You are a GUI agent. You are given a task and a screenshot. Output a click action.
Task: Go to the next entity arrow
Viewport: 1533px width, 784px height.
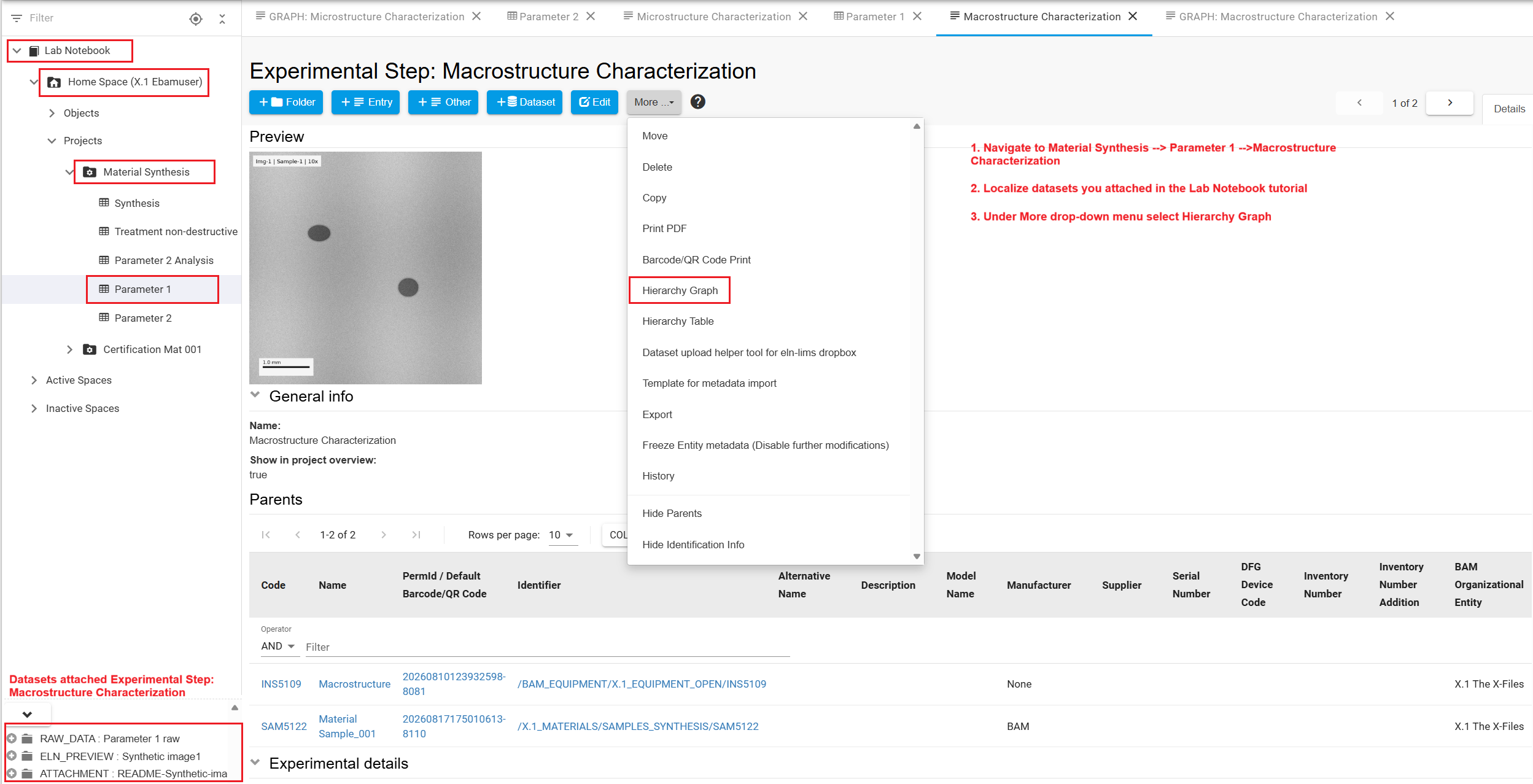pyautogui.click(x=1450, y=103)
